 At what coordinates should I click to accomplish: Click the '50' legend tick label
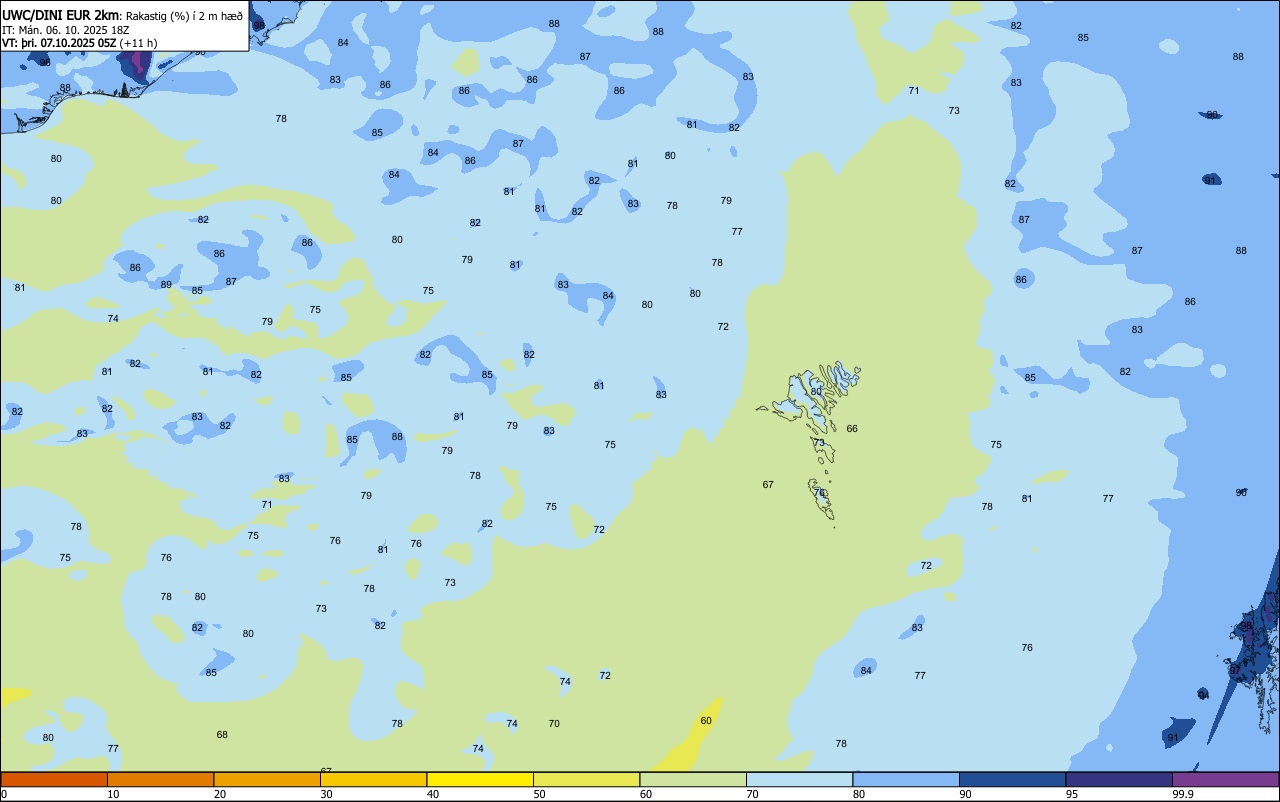(540, 794)
